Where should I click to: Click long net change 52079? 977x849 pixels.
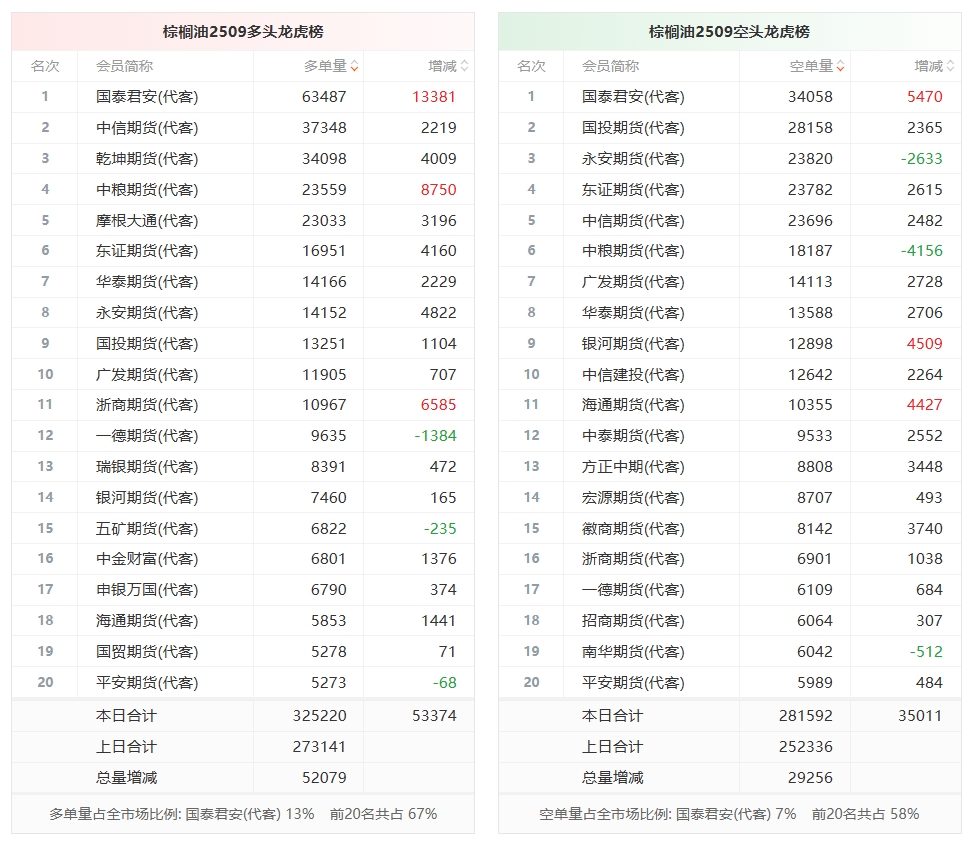(324, 777)
